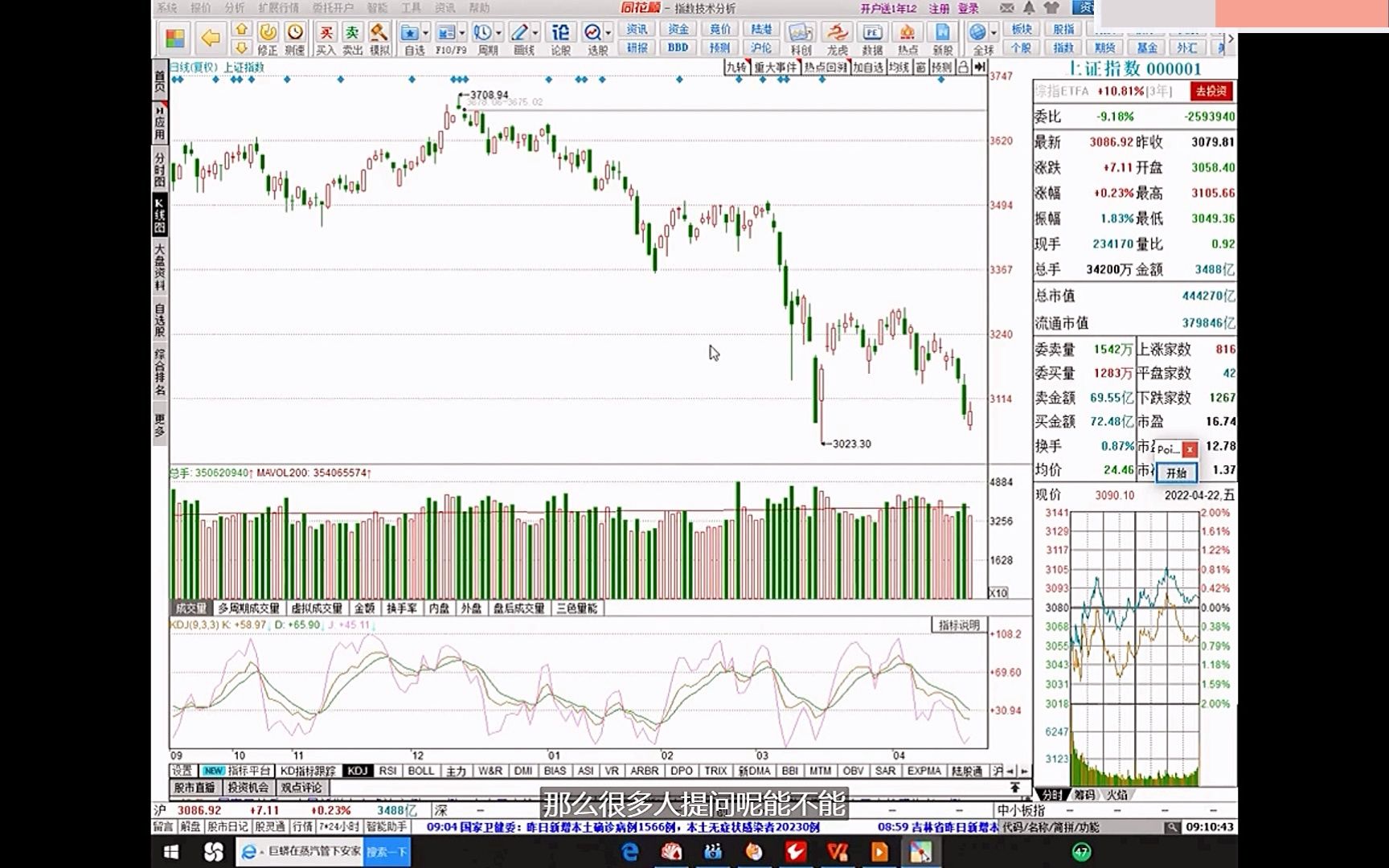The image size is (1389, 868).
Task: Select the 画线 drawing pencil tool
Action: click(x=519, y=32)
